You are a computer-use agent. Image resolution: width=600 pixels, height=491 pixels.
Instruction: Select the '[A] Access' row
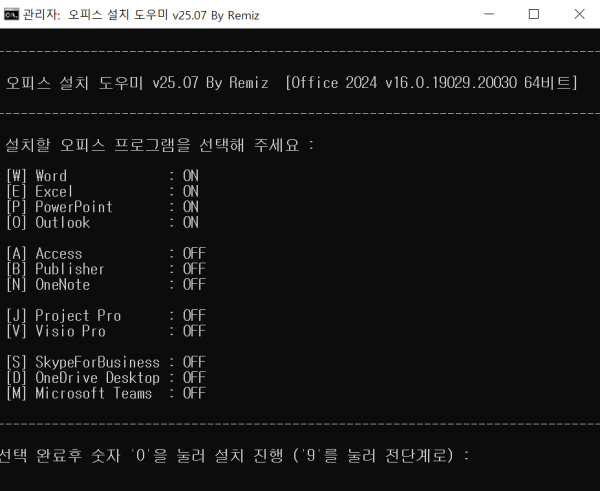tap(106, 253)
